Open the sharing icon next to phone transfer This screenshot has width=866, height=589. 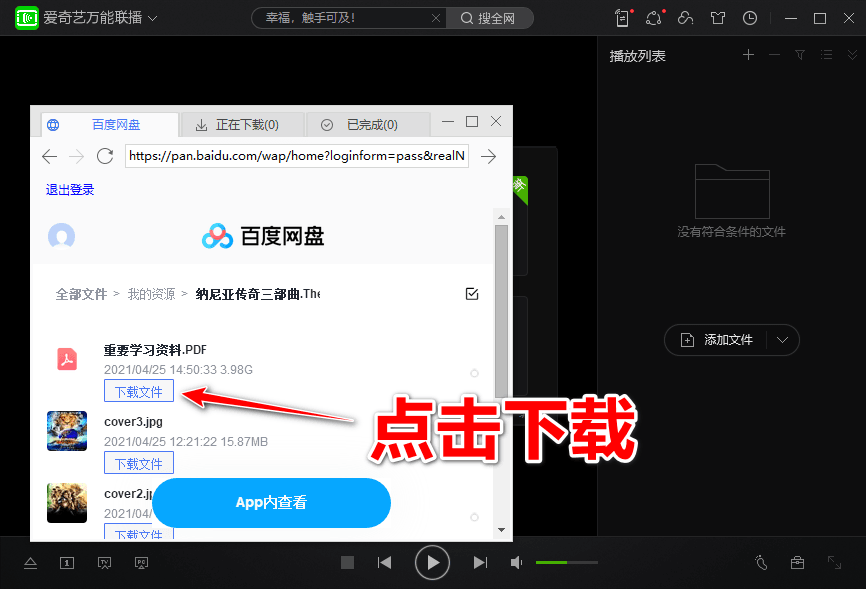653,18
